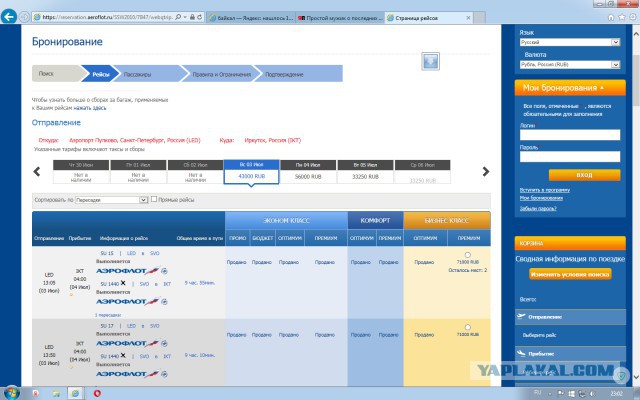Image resolution: width=640 pixels, height=400 pixels.
Task: Open the SU 15 flight number link
Action: pyautogui.click(x=107, y=253)
